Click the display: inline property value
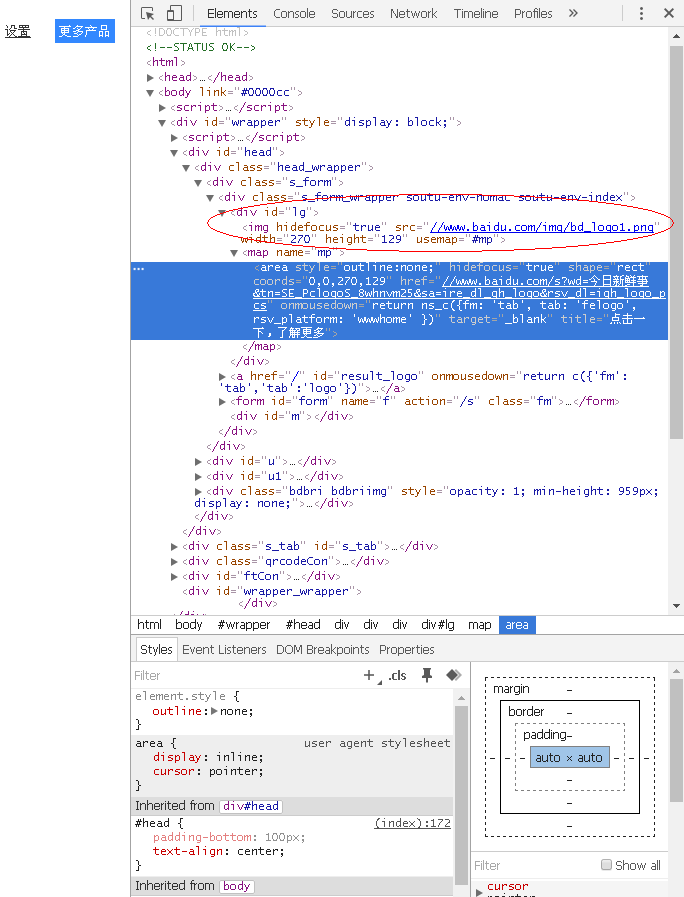 point(239,757)
